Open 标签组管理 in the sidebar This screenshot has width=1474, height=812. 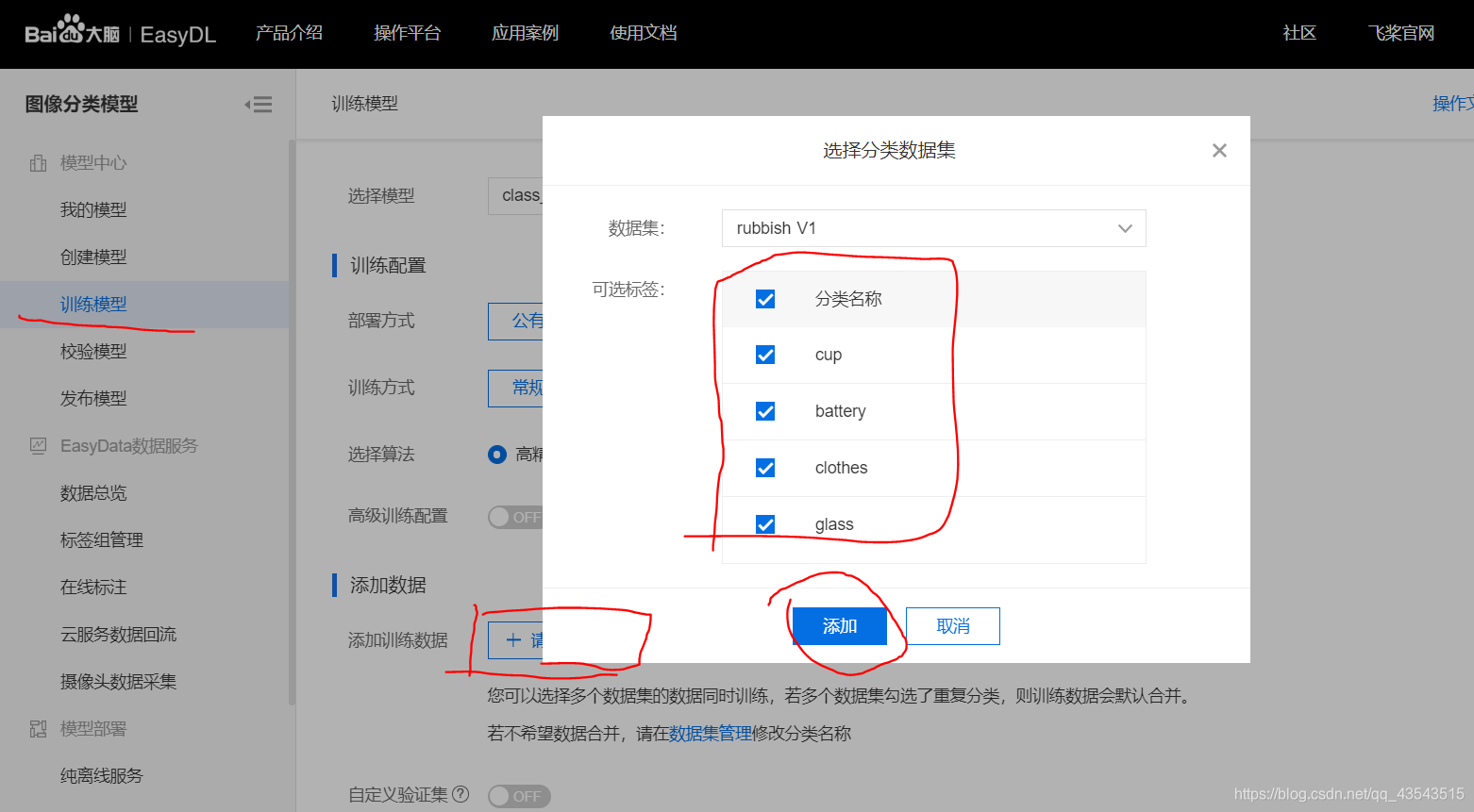click(102, 540)
